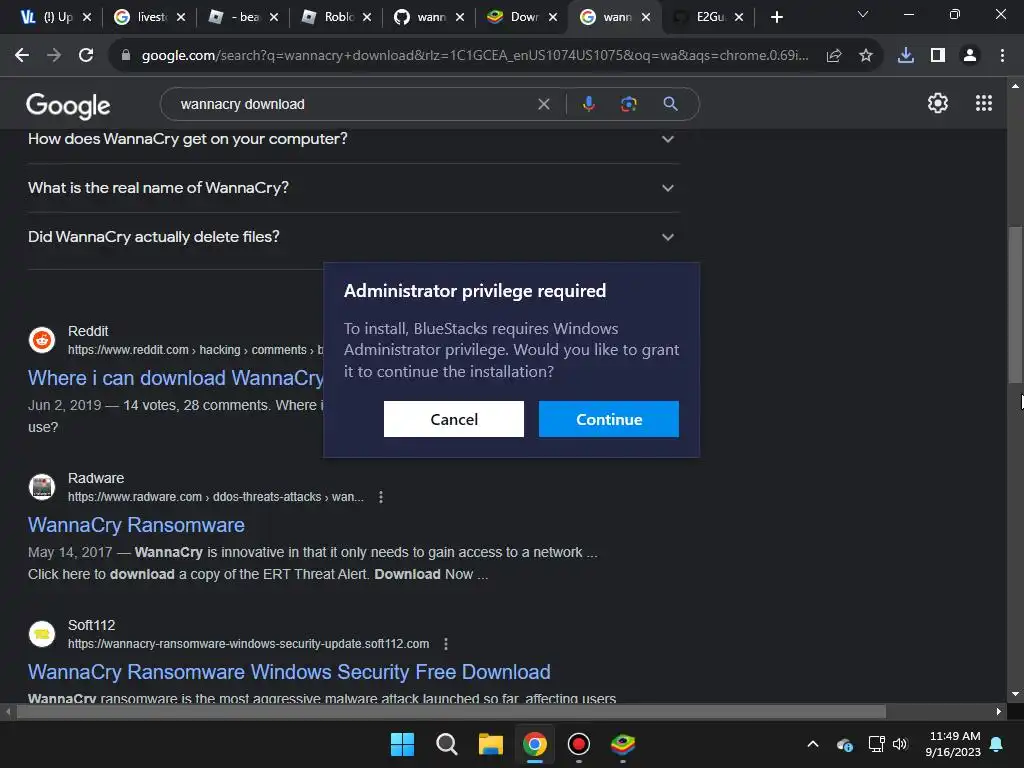This screenshot has width=1024, height=768.
Task: Go back to the previous page
Action: tap(22, 56)
